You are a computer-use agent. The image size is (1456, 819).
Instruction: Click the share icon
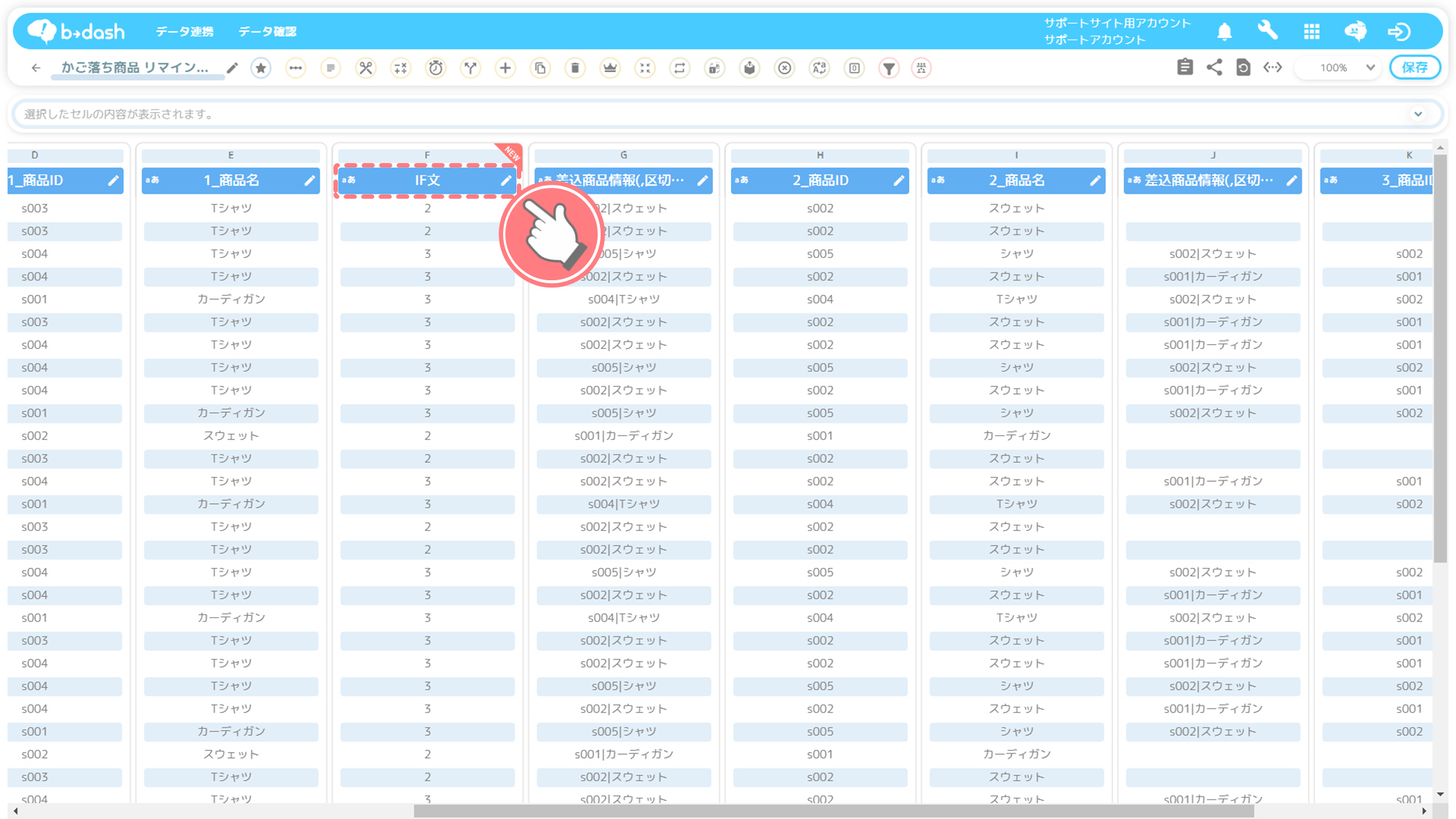tap(1214, 68)
